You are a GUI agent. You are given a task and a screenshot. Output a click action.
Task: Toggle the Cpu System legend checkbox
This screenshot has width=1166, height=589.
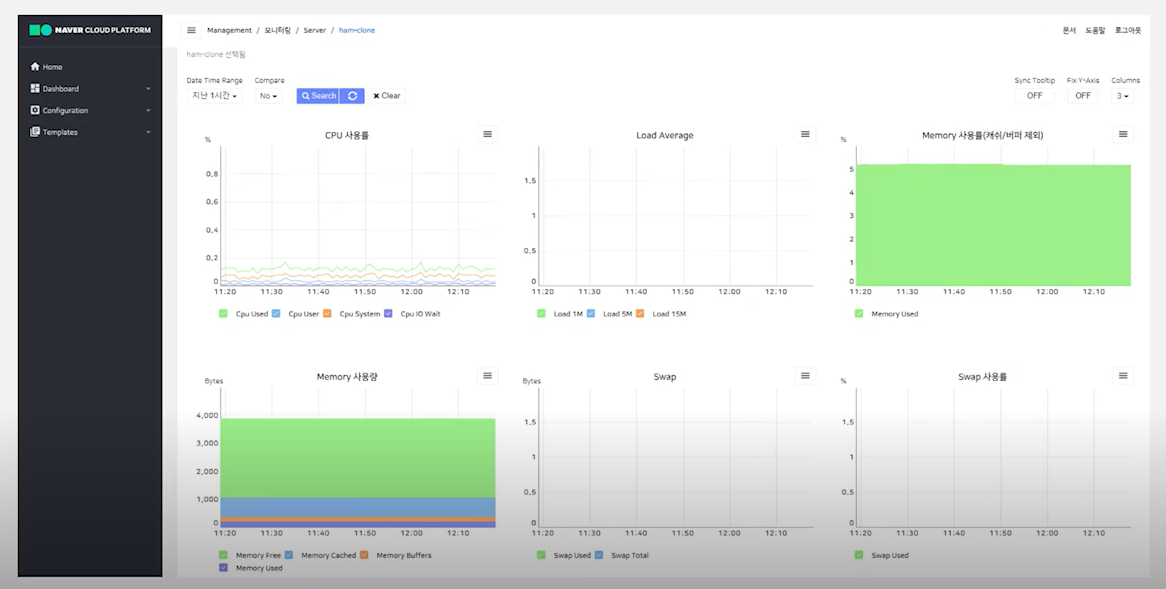327,314
